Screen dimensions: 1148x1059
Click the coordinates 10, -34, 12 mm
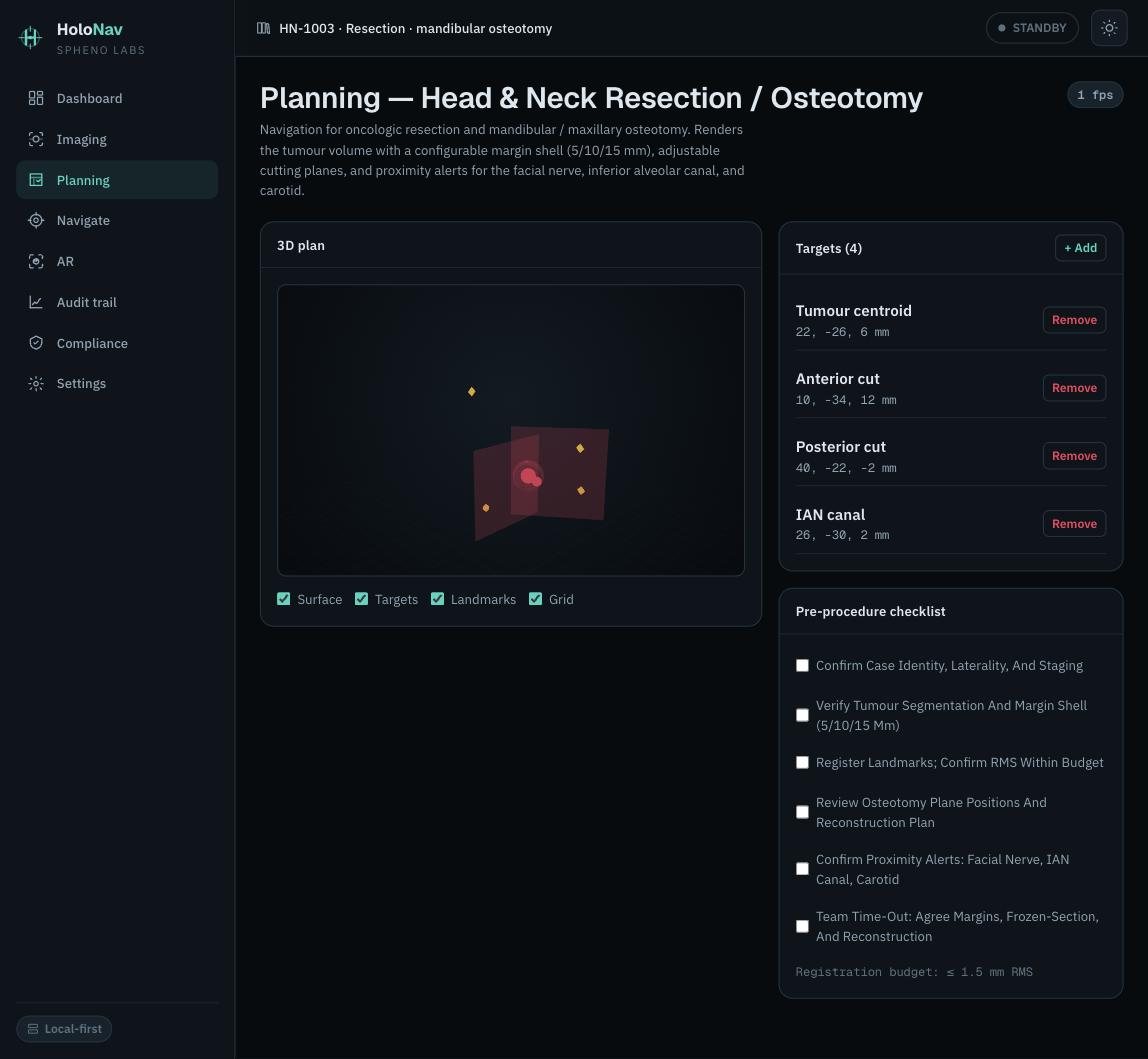[846, 401]
